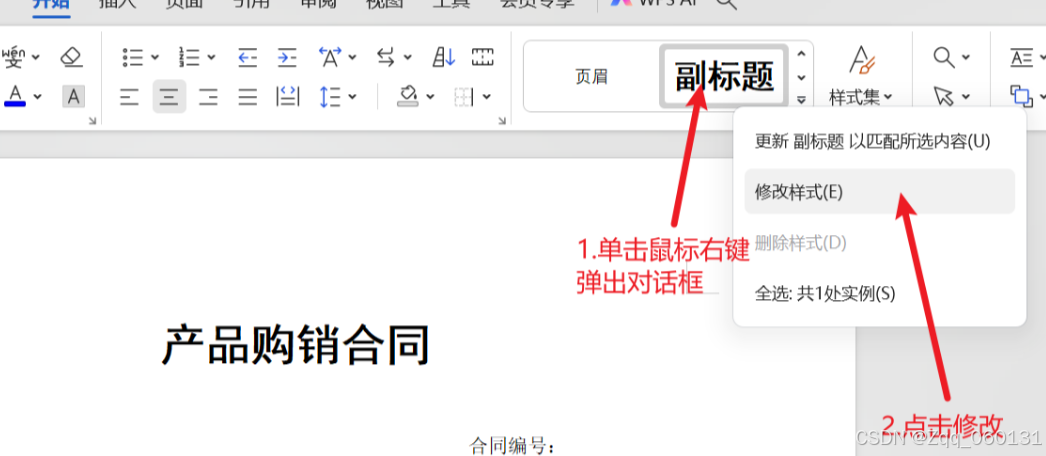Toggle center alignment button
The height and width of the screenshot is (456, 1046).
[x=169, y=97]
